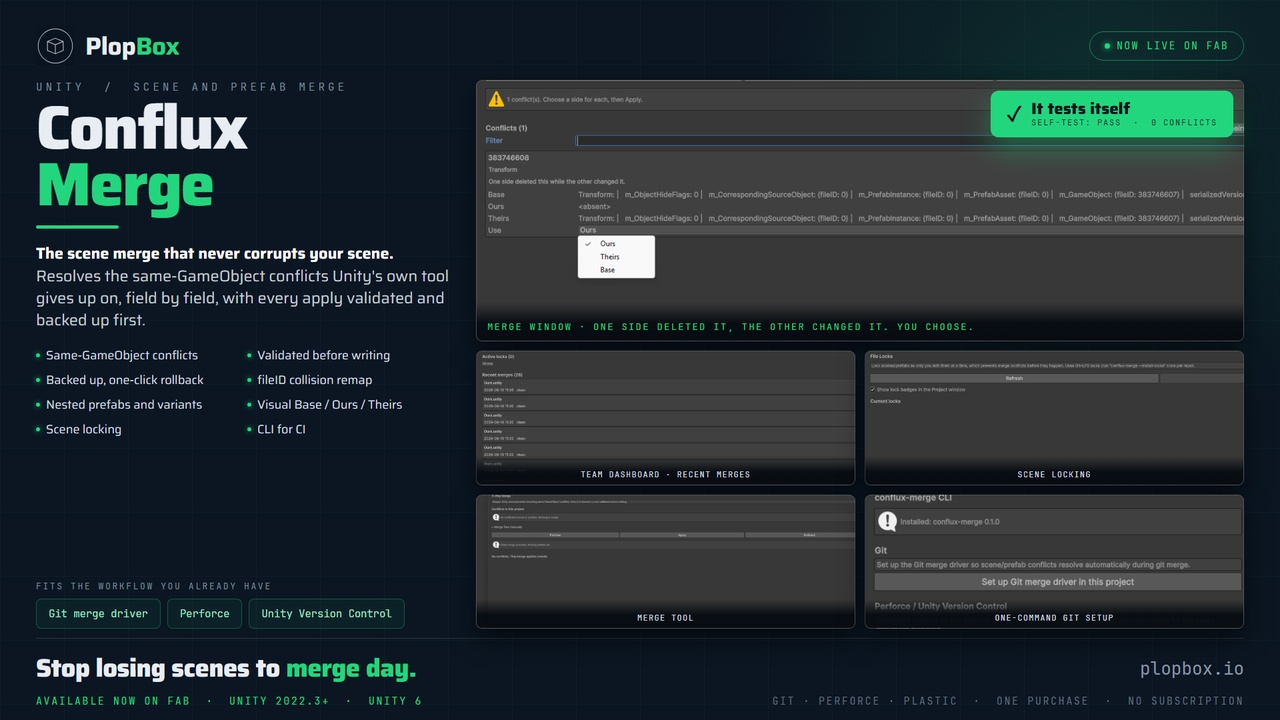Click the Git section heading in CLI panel
This screenshot has height=720, width=1280.
point(881,550)
